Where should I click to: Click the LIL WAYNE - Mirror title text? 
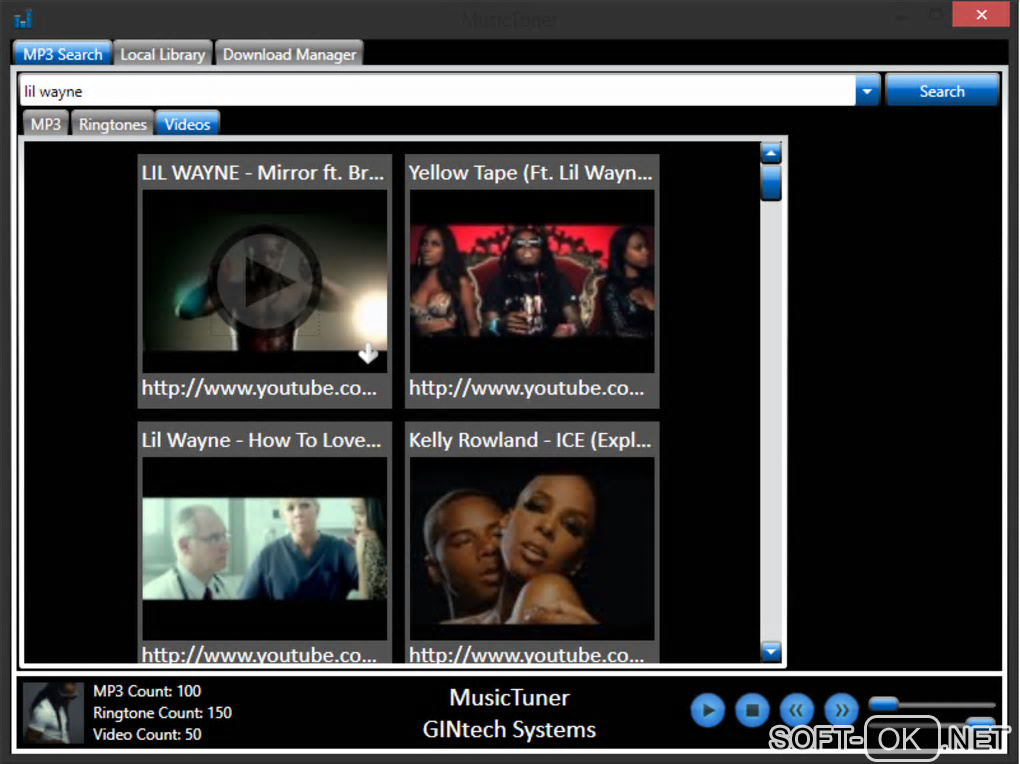click(x=262, y=172)
